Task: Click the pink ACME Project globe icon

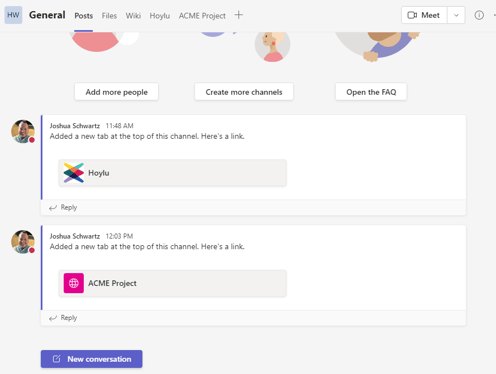Action: (x=74, y=283)
